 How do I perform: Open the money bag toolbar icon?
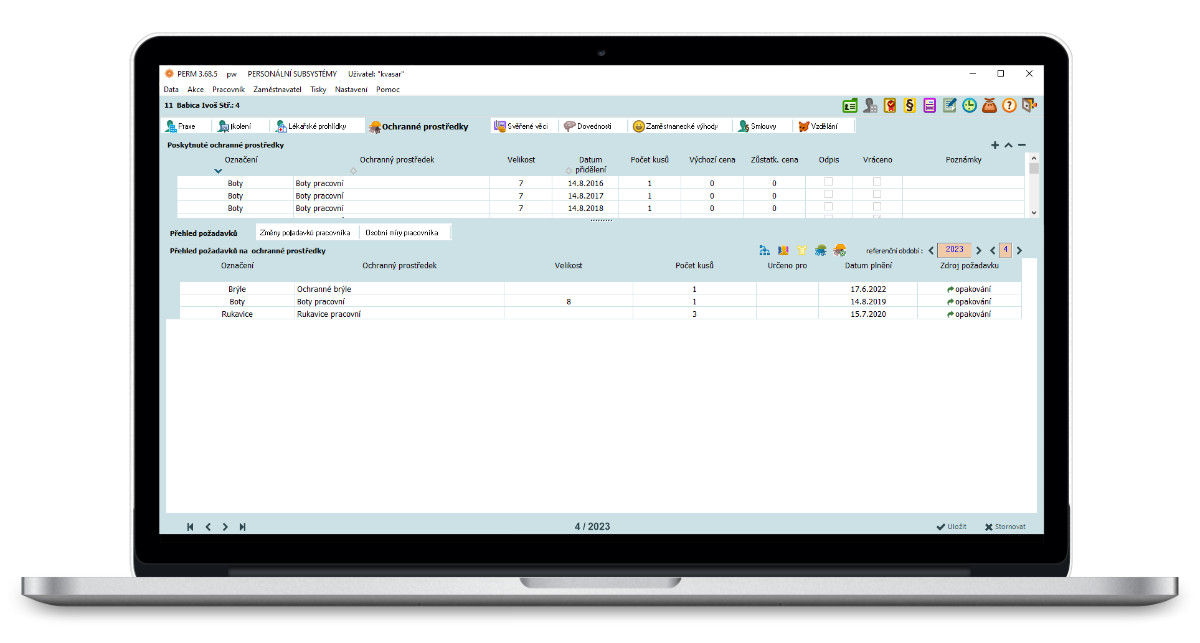coord(990,105)
